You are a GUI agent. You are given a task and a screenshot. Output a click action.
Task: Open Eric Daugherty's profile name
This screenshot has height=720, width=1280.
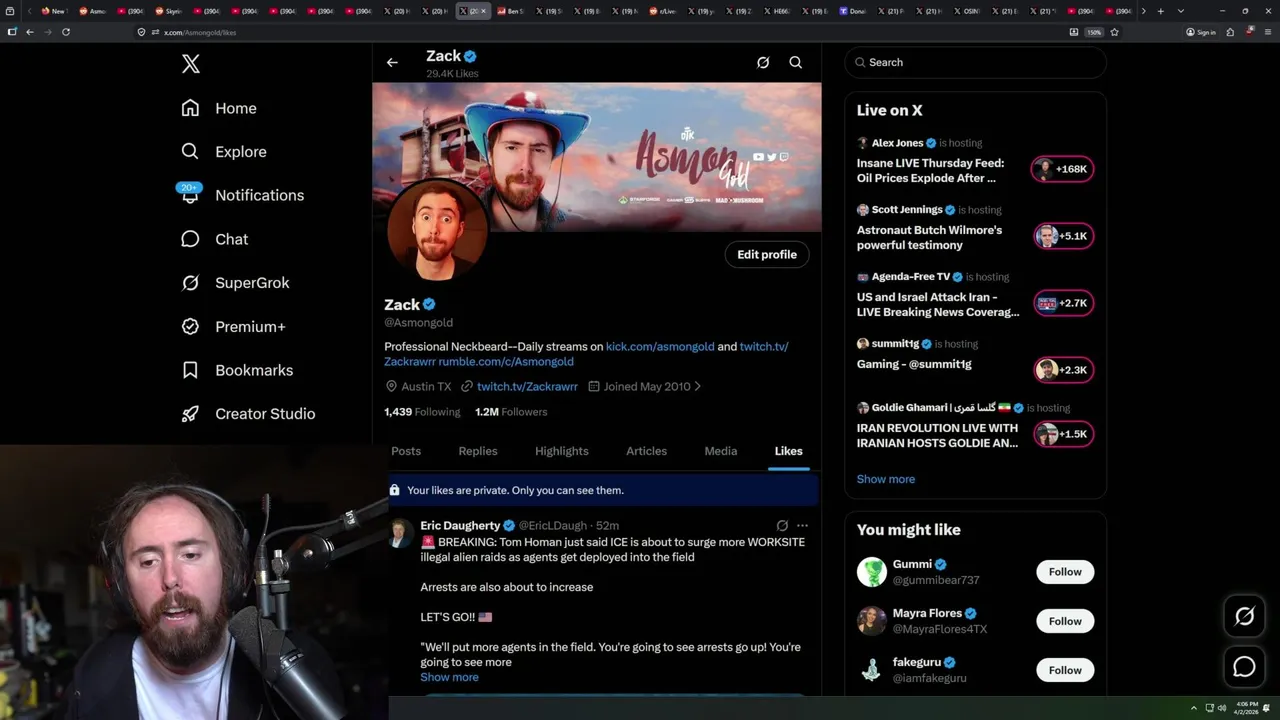(x=460, y=526)
